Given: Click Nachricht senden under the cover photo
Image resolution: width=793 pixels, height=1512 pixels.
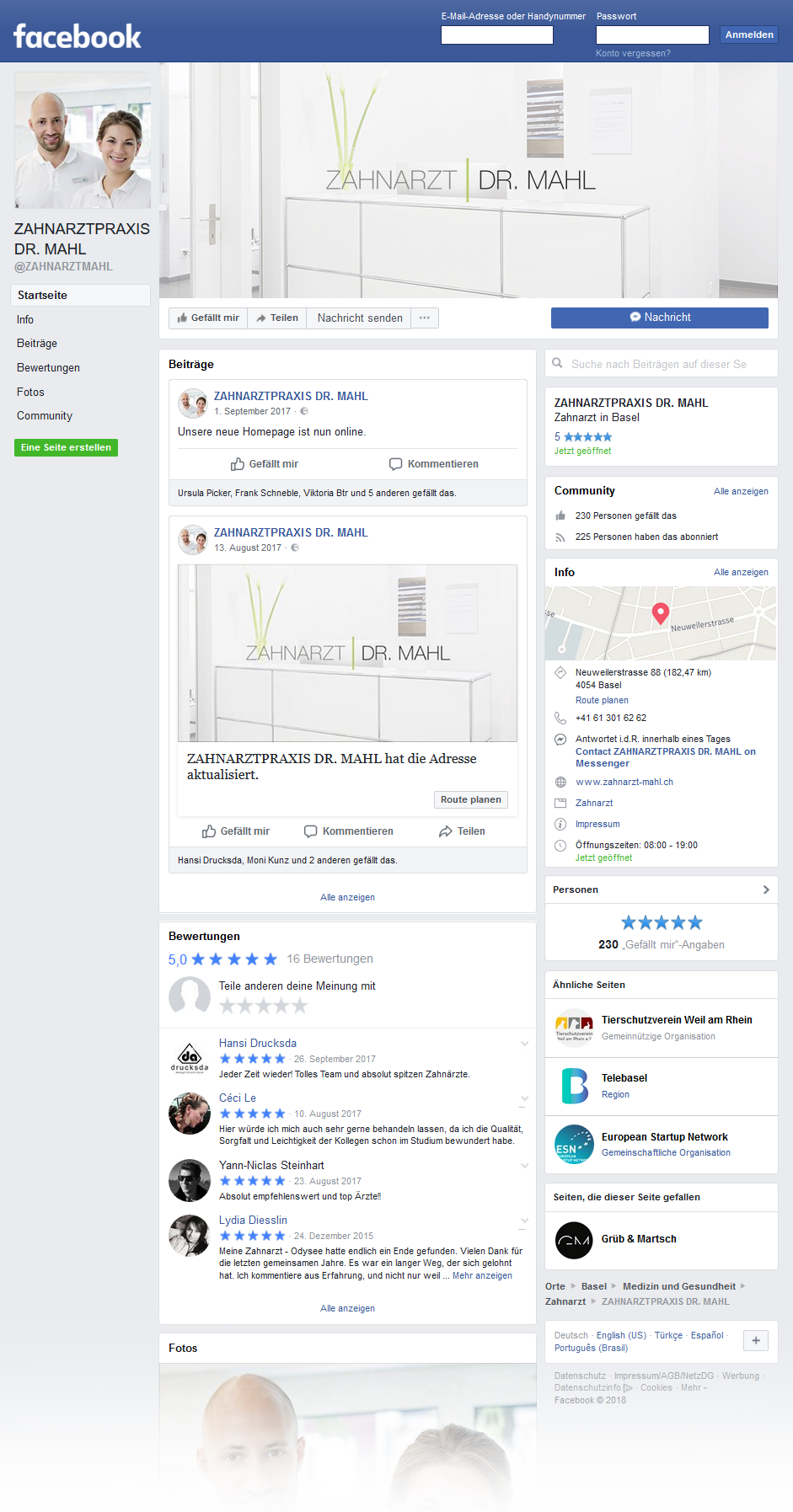Looking at the screenshot, I should click(x=360, y=318).
